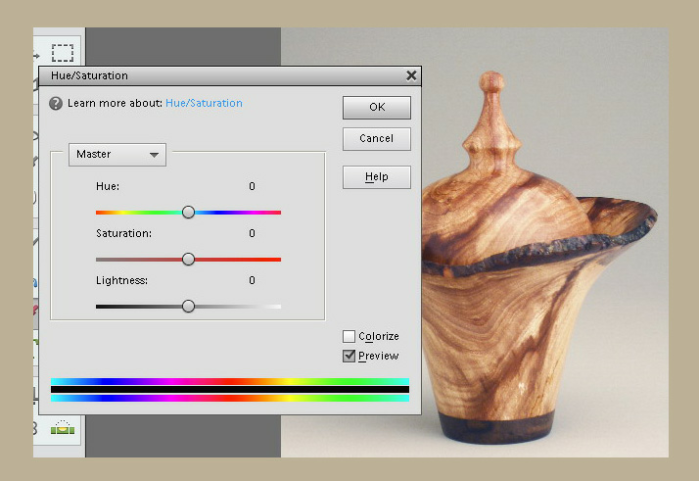Click the Help button in the dialog
Image resolution: width=700 pixels, height=481 pixels.
pos(376,177)
